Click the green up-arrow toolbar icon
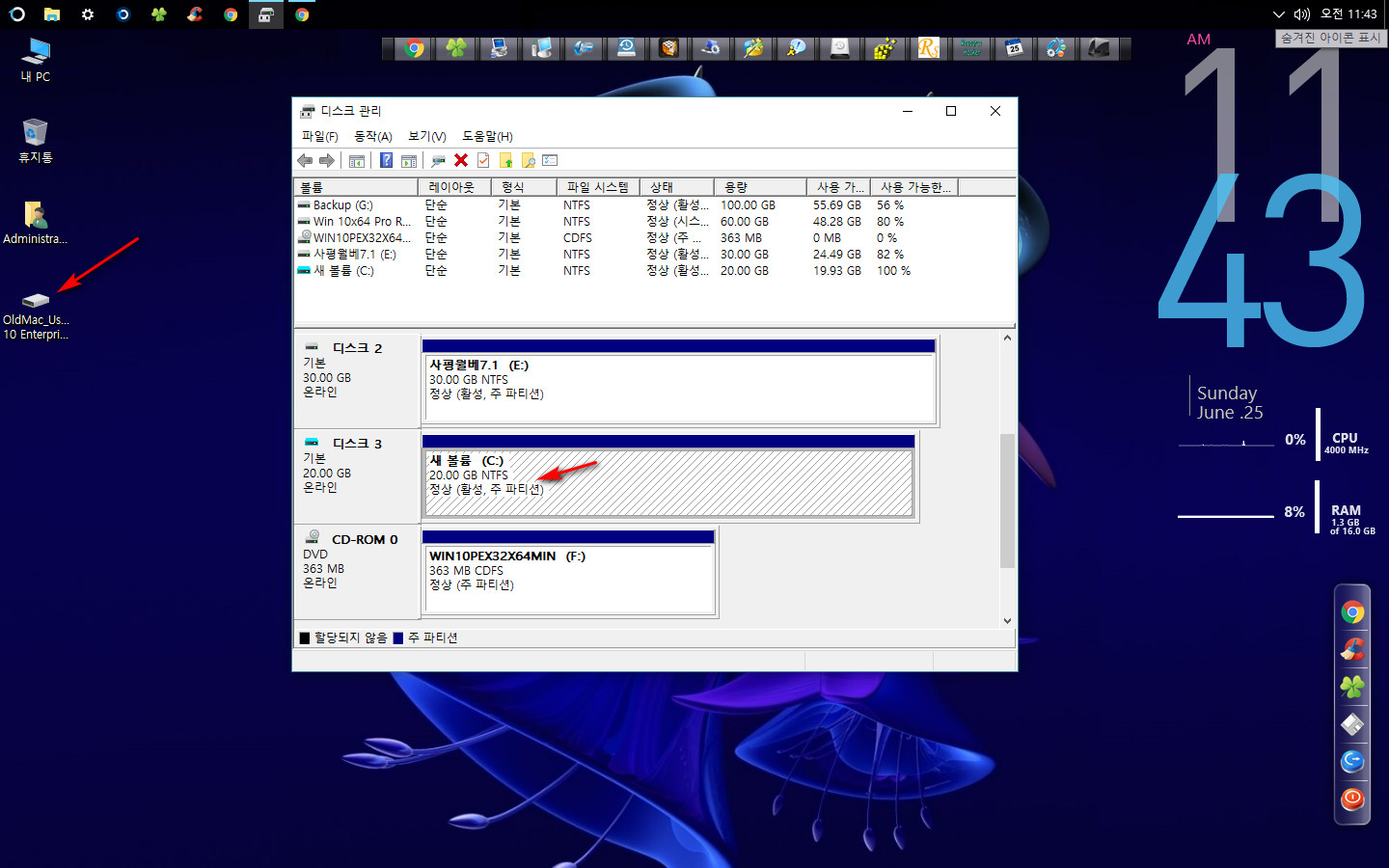The image size is (1389, 868). pyautogui.click(x=505, y=160)
